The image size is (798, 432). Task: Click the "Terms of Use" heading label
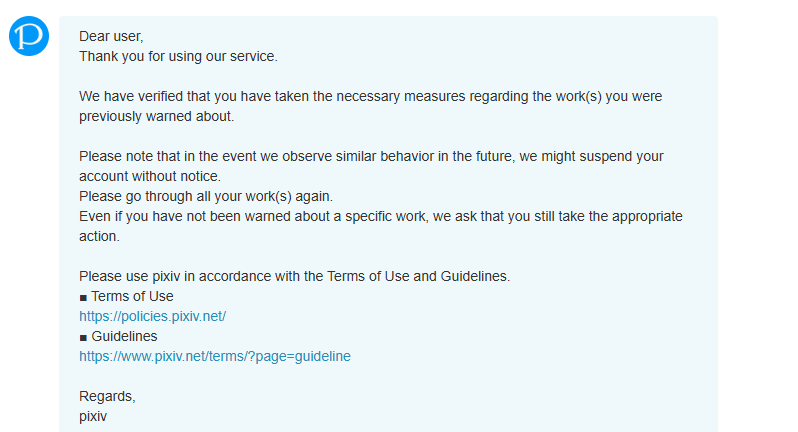132,296
